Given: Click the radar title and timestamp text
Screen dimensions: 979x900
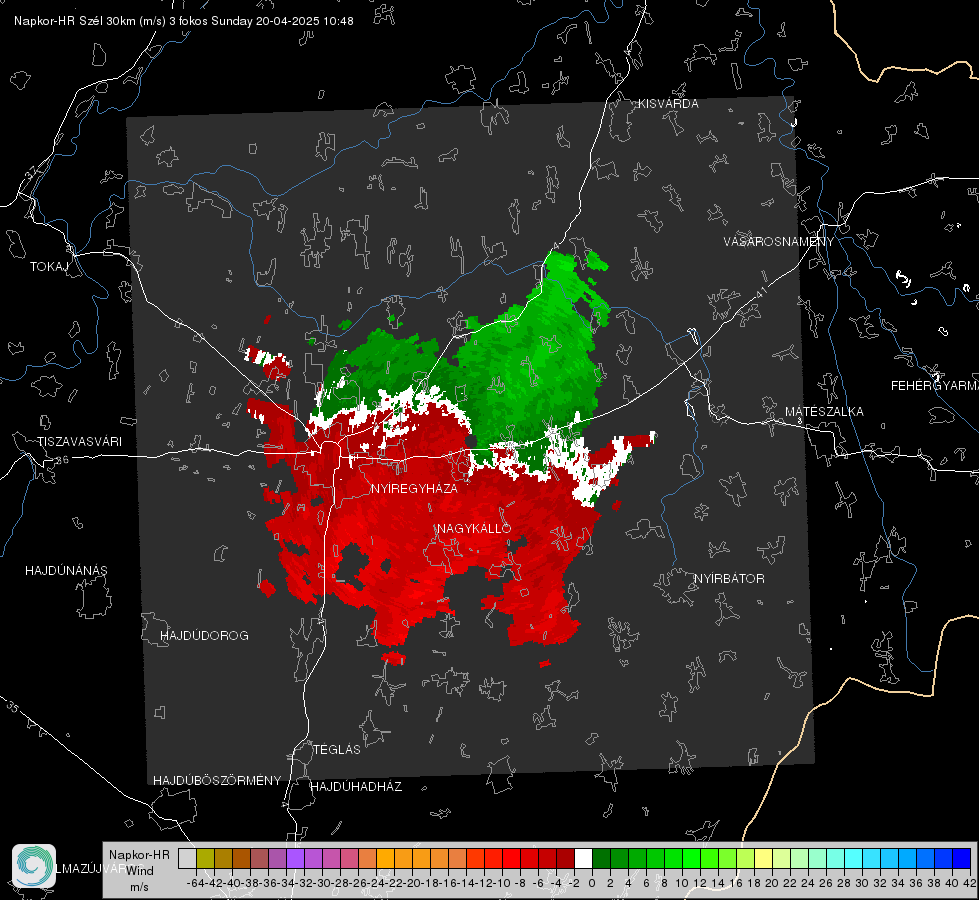Looking at the screenshot, I should (x=184, y=21).
